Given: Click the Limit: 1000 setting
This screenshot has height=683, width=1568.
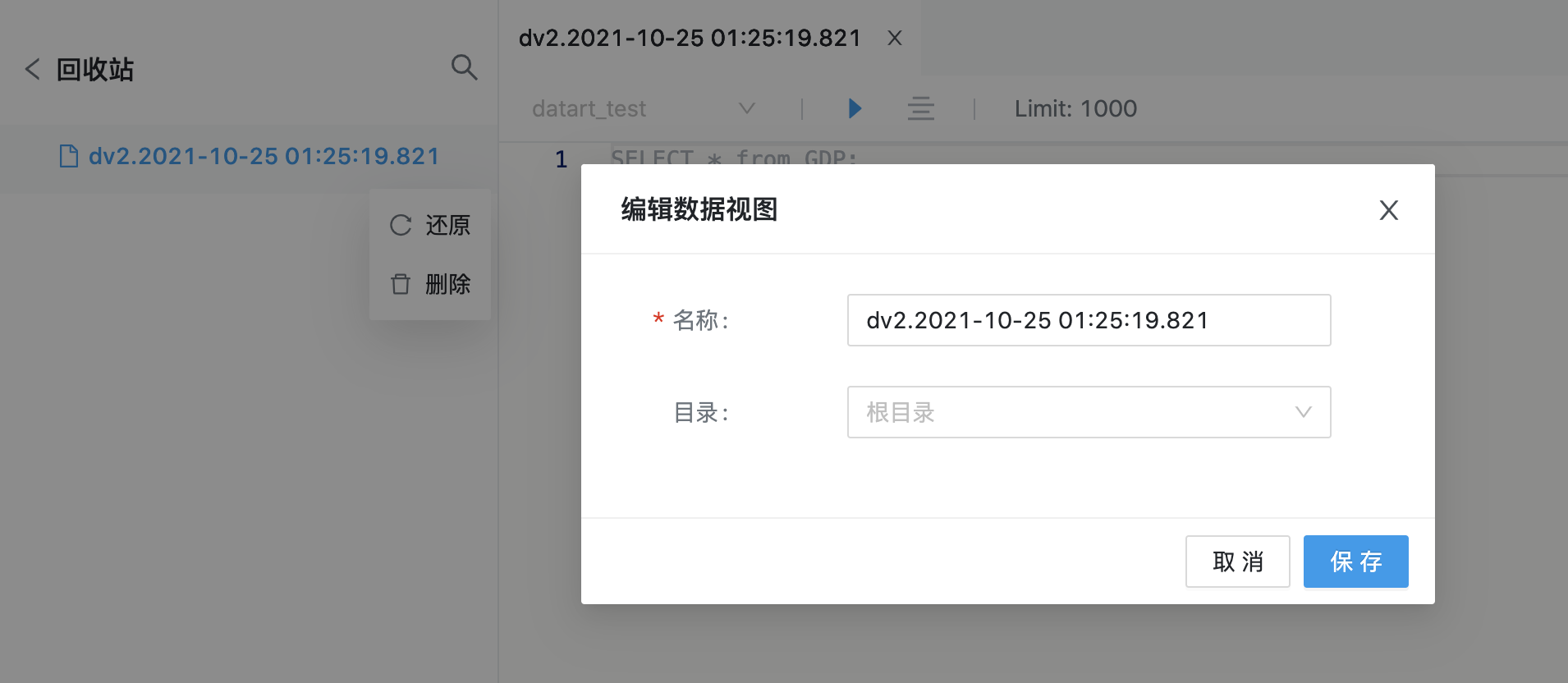Looking at the screenshot, I should click(x=1075, y=108).
